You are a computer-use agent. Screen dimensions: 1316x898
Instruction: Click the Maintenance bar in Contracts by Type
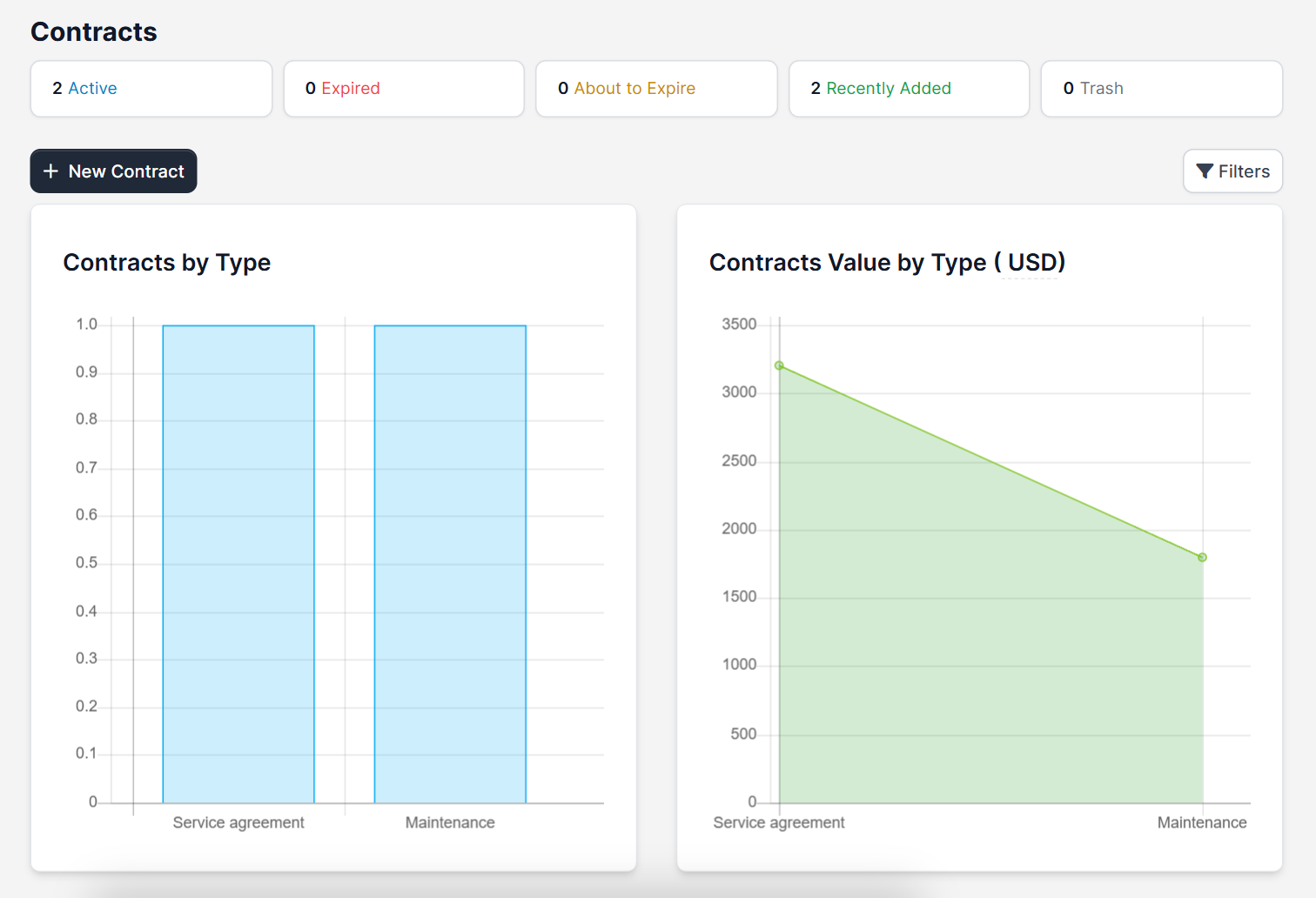450,564
